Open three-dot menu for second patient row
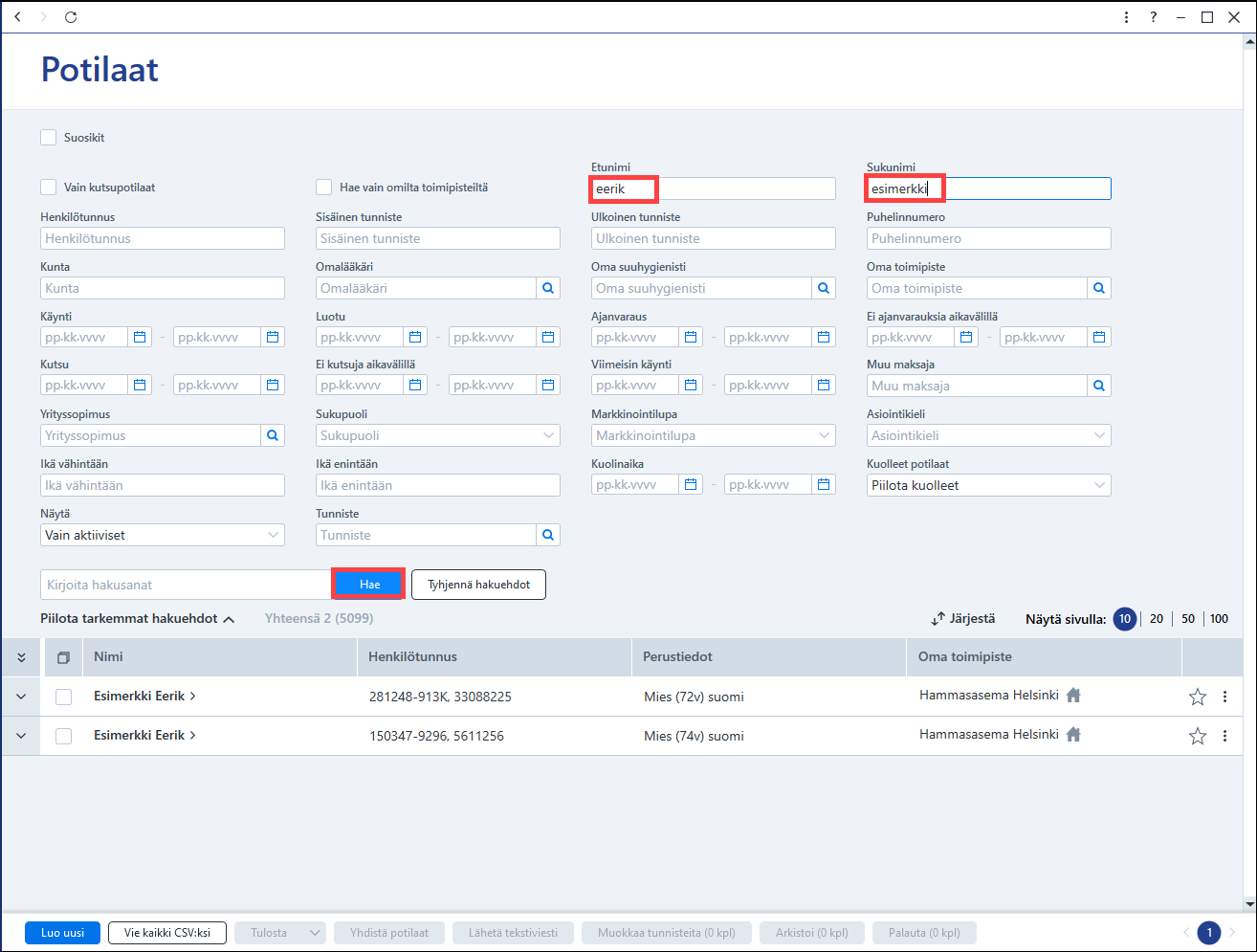 1224,736
